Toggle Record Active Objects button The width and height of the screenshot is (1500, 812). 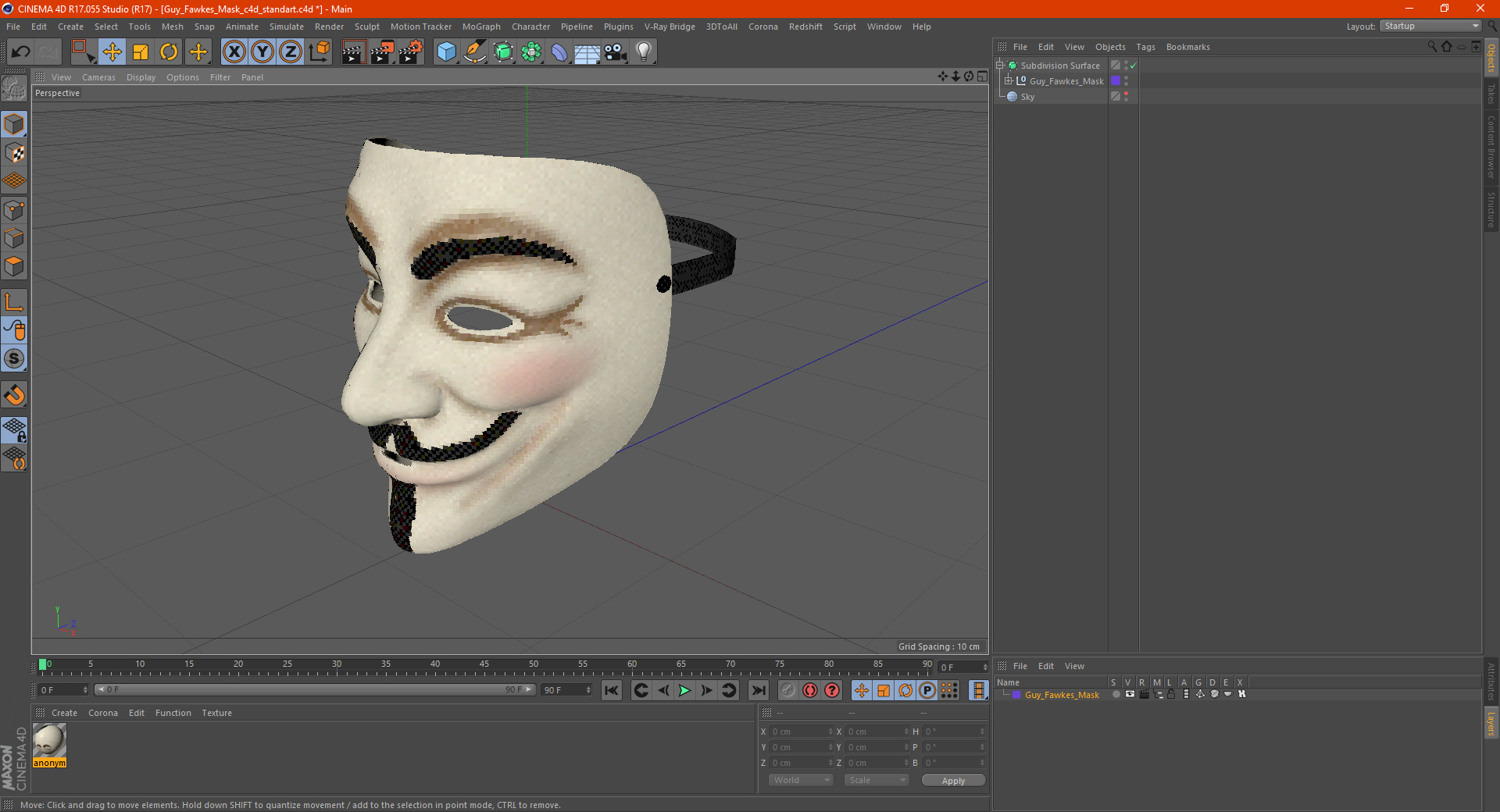(788, 690)
